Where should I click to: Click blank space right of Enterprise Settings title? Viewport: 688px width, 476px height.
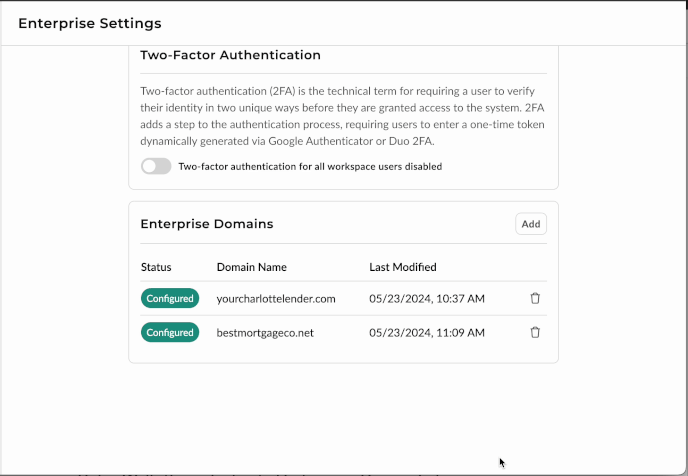[x=420, y=23]
